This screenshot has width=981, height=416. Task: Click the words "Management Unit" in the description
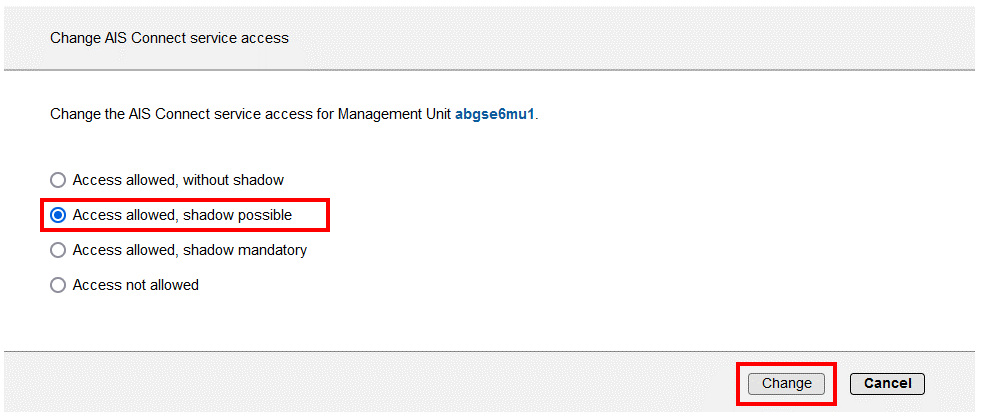(394, 115)
